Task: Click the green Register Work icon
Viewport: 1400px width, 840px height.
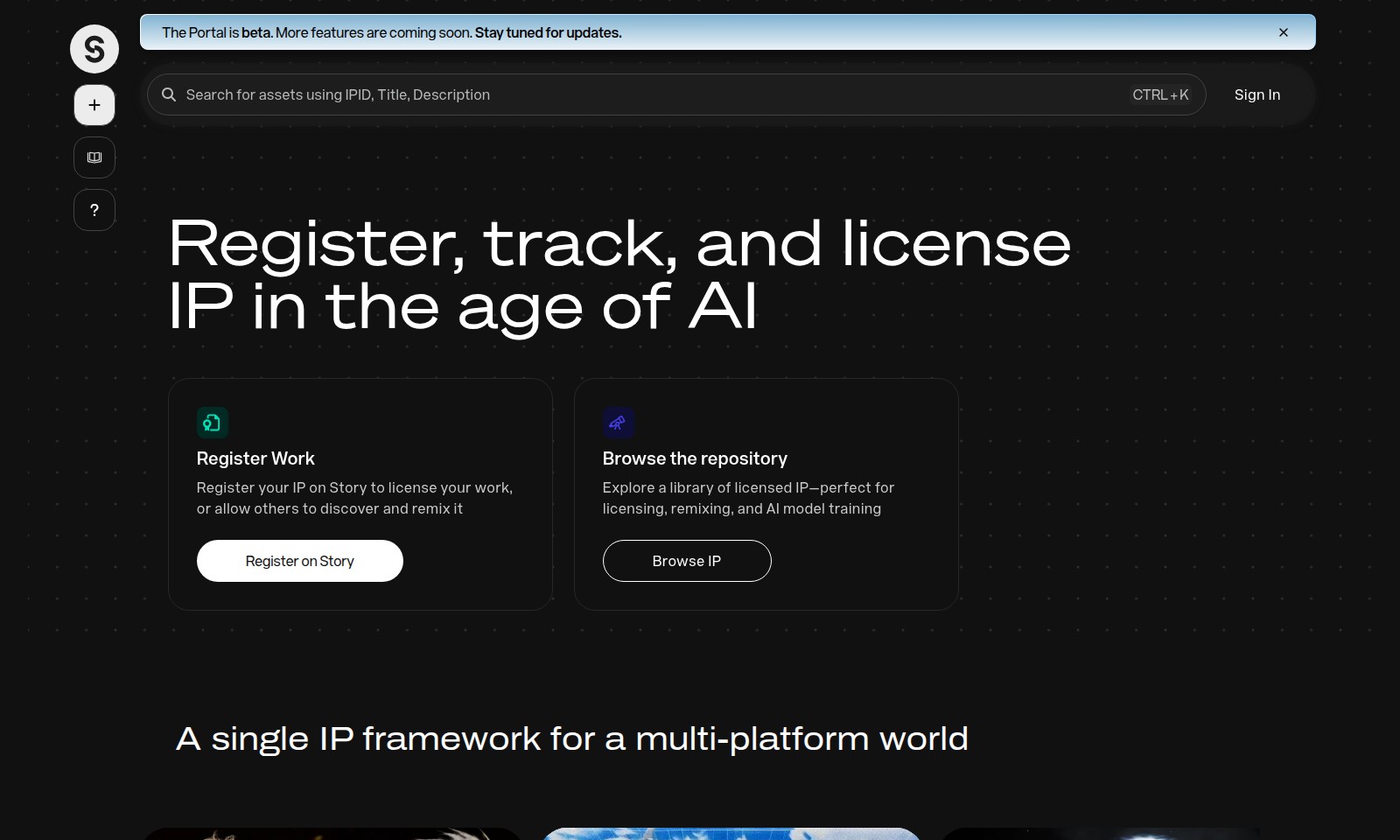Action: point(213,423)
